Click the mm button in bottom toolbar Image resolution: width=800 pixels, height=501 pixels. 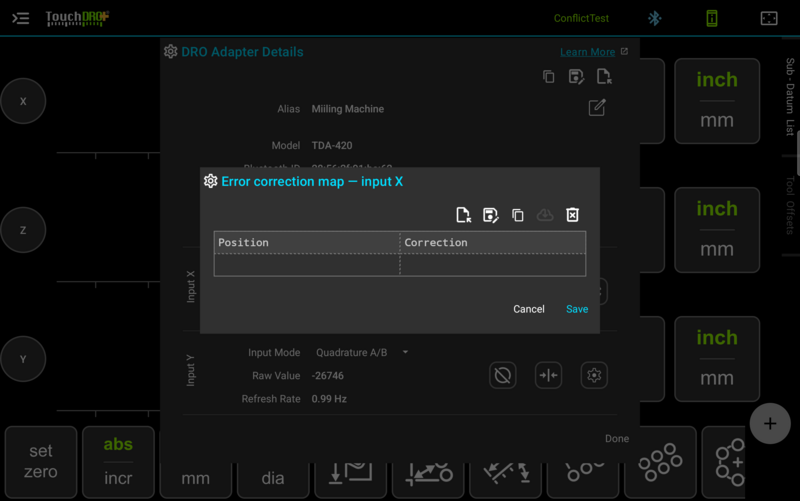(x=196, y=479)
